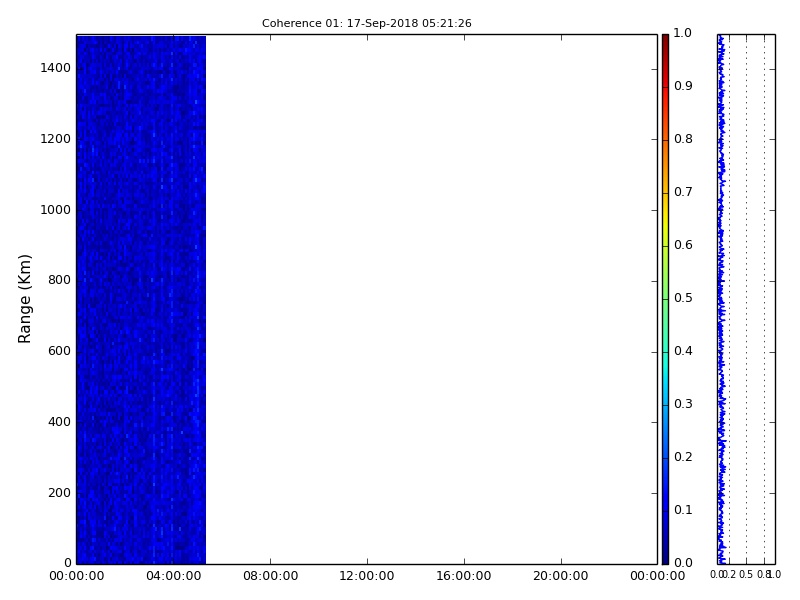
Task: Click the colorbar 0.1 label
Action: coord(683,510)
